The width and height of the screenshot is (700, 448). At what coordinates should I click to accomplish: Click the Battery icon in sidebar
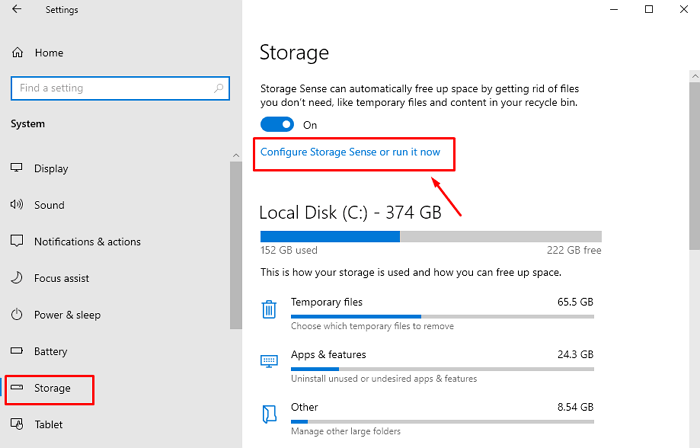coord(16,352)
